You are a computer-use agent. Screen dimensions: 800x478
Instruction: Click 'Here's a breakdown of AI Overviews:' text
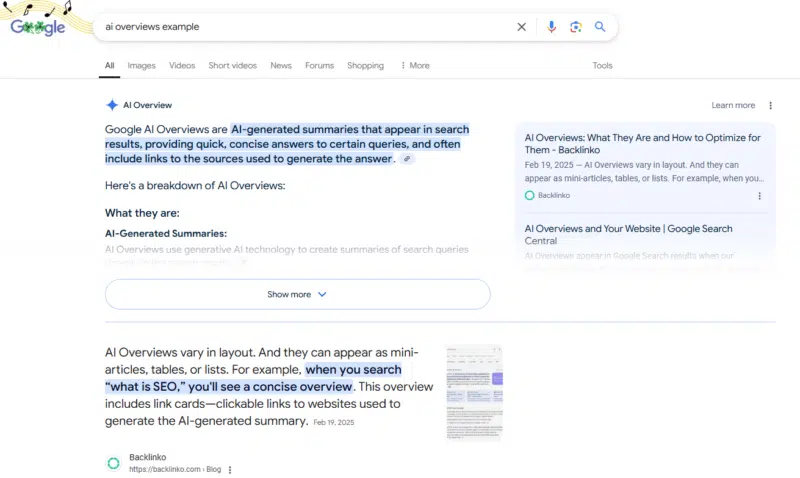point(195,186)
